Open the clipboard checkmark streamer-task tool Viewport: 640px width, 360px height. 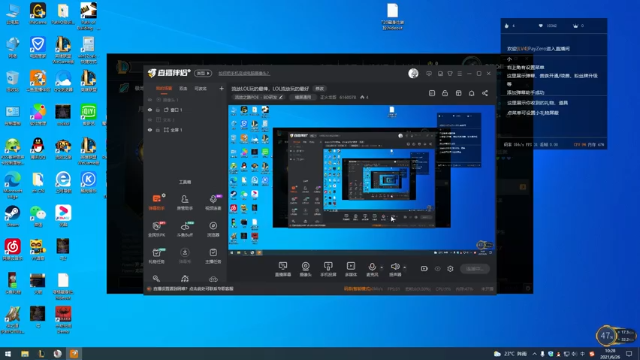pyautogui.click(x=213, y=255)
